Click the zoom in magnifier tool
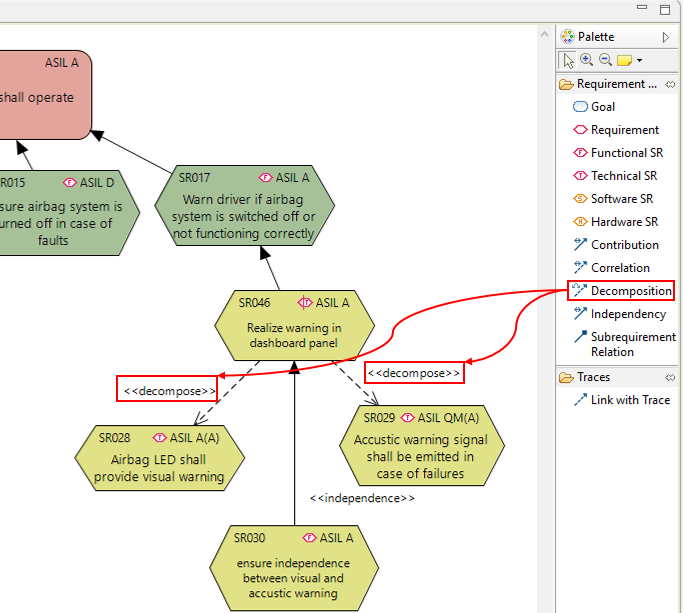 (587, 60)
